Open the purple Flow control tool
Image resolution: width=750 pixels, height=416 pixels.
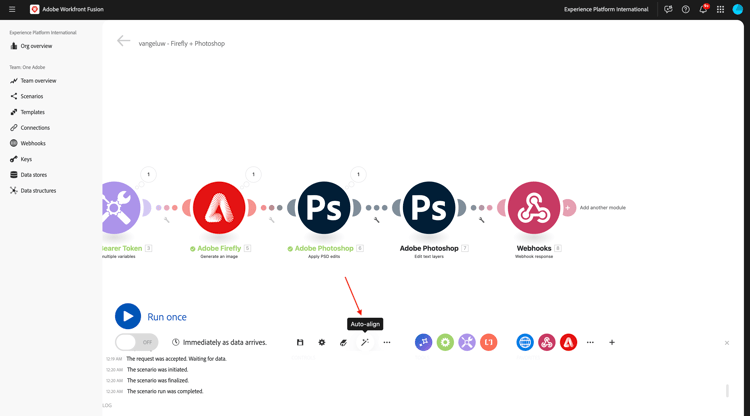click(423, 342)
